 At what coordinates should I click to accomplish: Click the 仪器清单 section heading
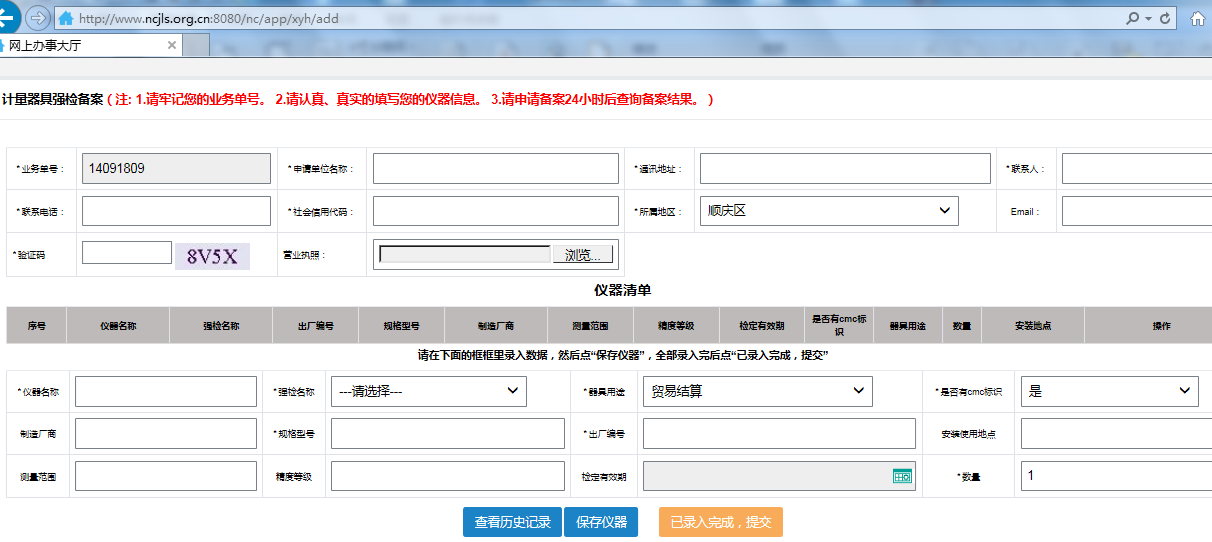coord(622,290)
